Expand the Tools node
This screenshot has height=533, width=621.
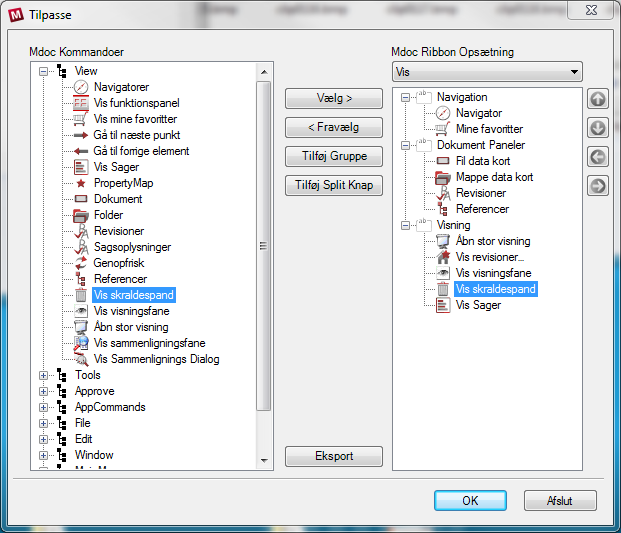tap(43, 375)
